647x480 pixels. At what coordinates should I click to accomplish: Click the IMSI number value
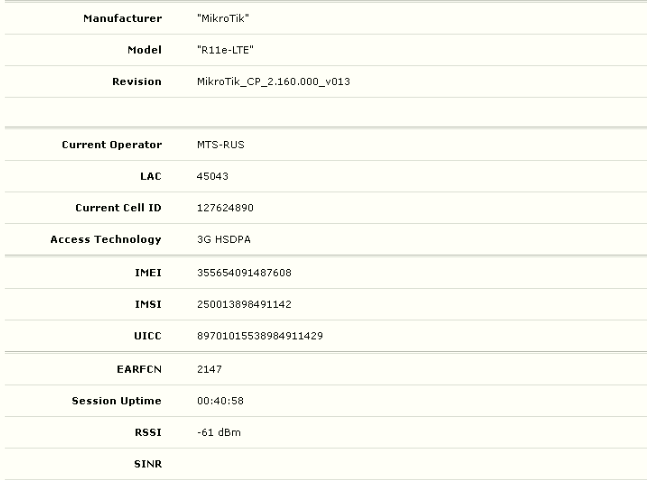(x=244, y=304)
